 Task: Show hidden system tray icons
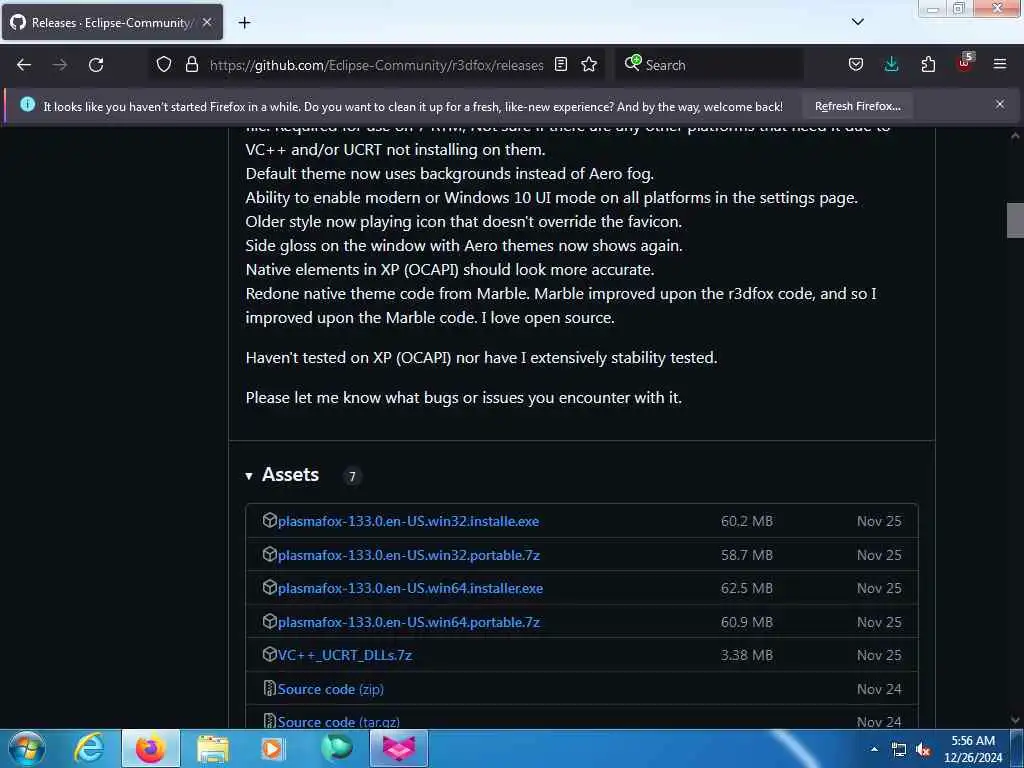[874, 749]
